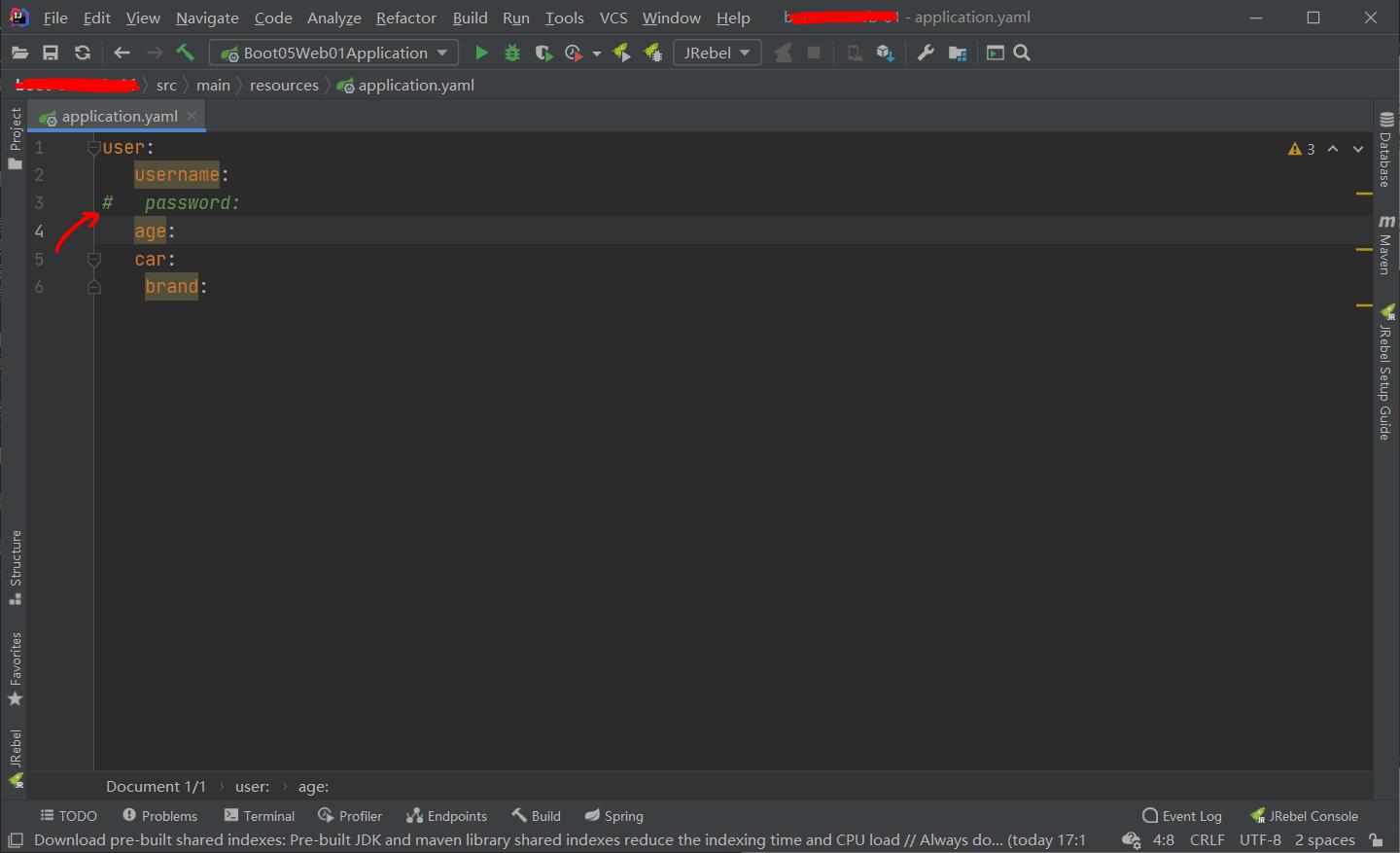The image size is (1400, 853).
Task: Toggle tool window bars icon in bottom-left corner
Action: click(15, 840)
